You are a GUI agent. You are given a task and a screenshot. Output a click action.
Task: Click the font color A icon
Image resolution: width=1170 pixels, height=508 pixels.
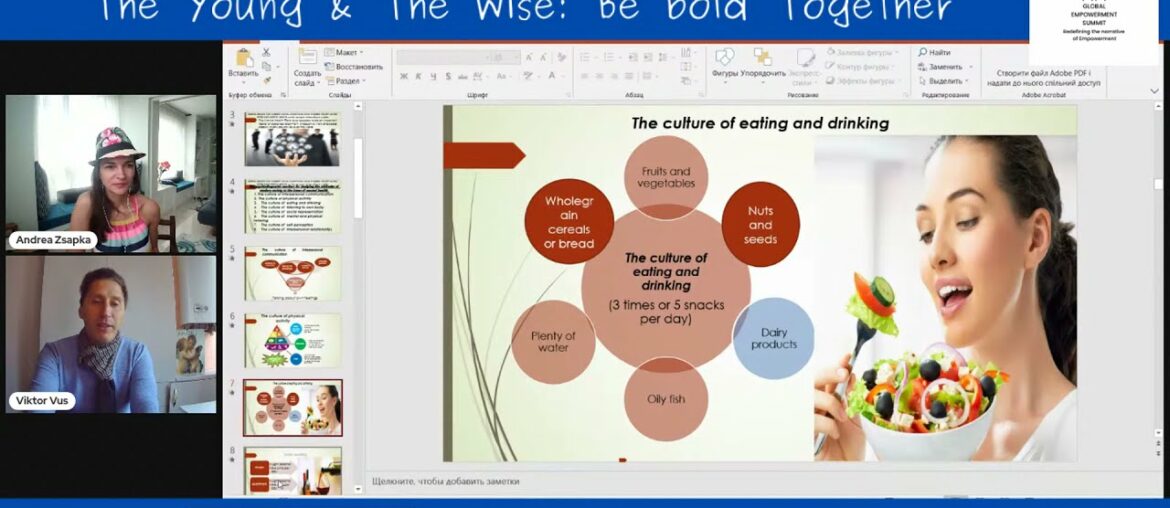coord(552,77)
